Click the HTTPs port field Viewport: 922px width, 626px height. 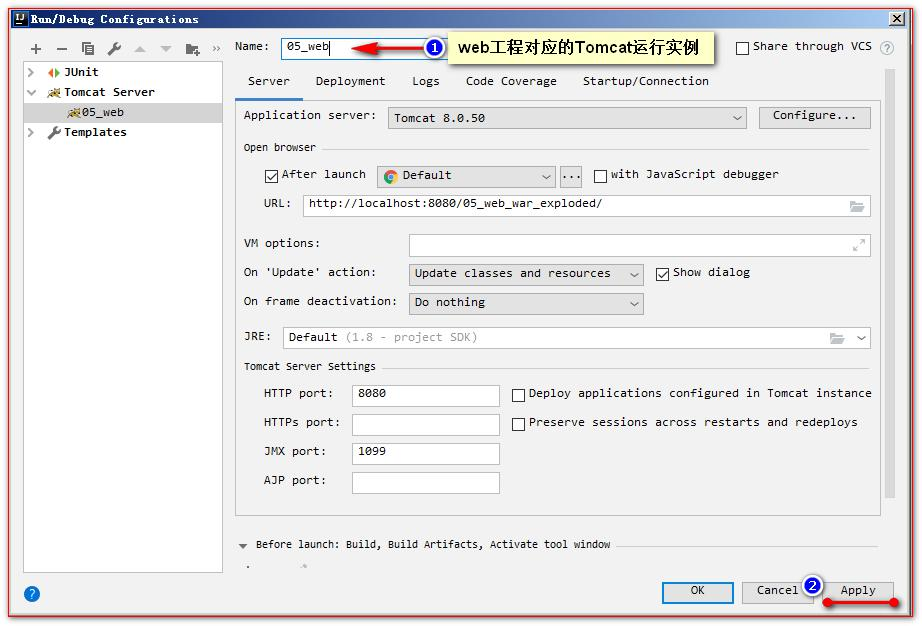click(426, 424)
